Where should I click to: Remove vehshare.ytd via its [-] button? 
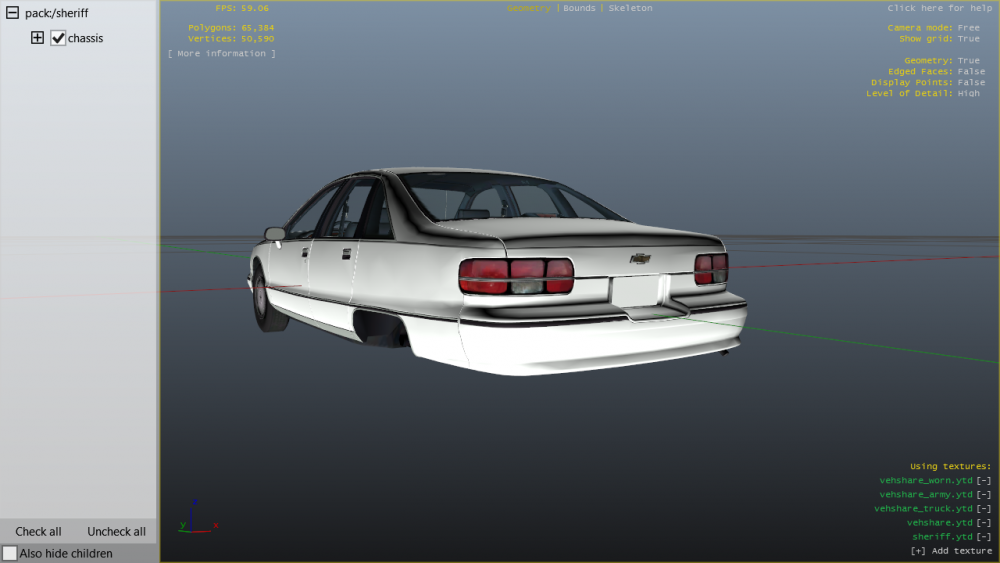[x=983, y=523]
